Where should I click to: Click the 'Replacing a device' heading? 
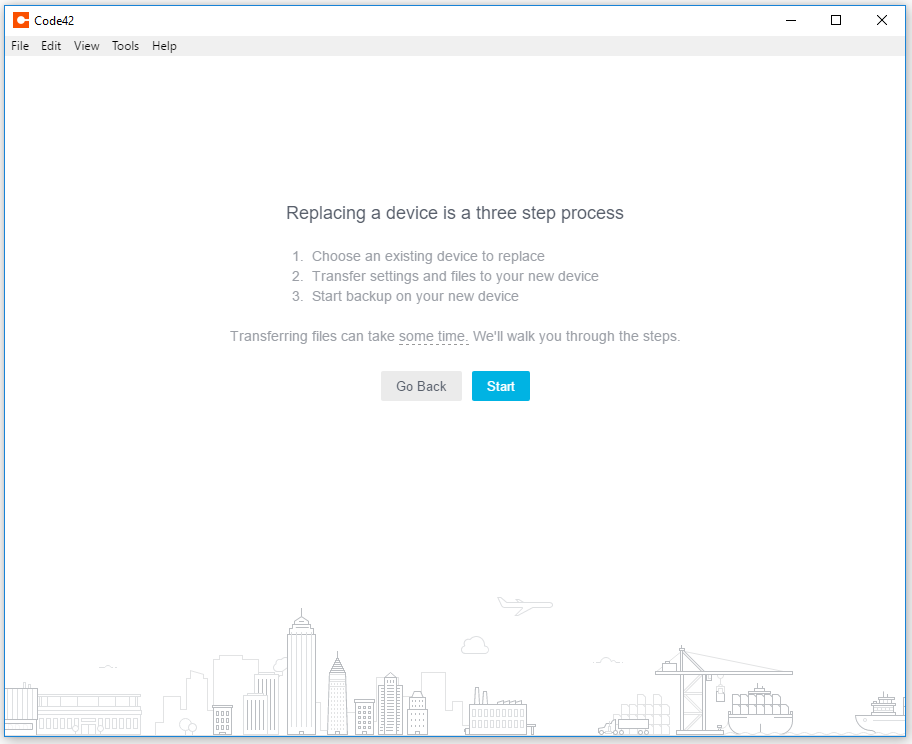pos(455,213)
